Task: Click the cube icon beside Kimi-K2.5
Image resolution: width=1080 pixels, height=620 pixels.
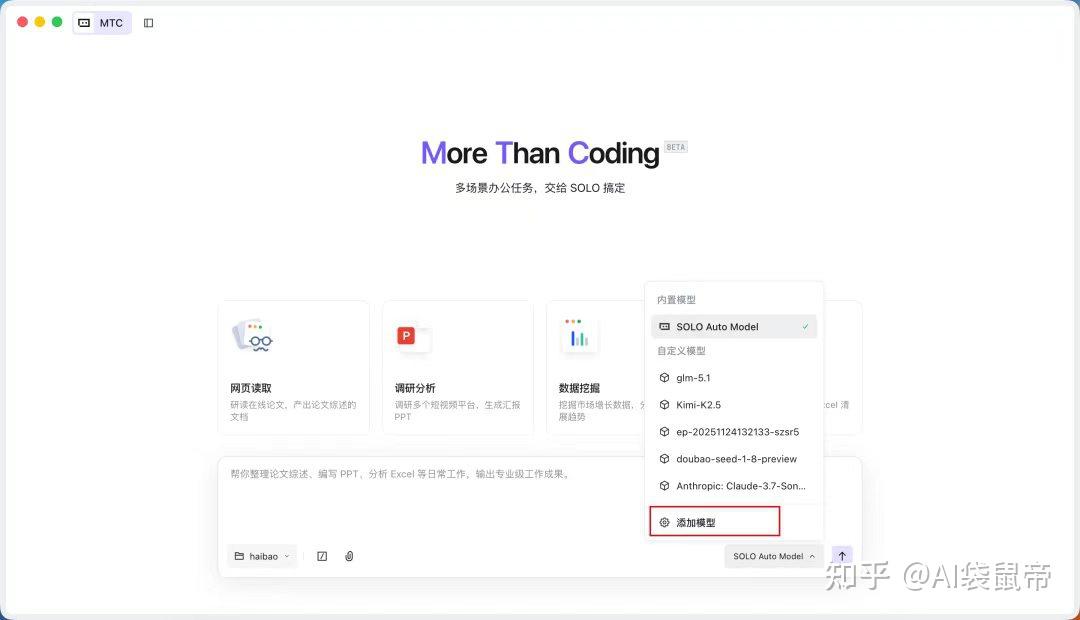Action: (664, 404)
